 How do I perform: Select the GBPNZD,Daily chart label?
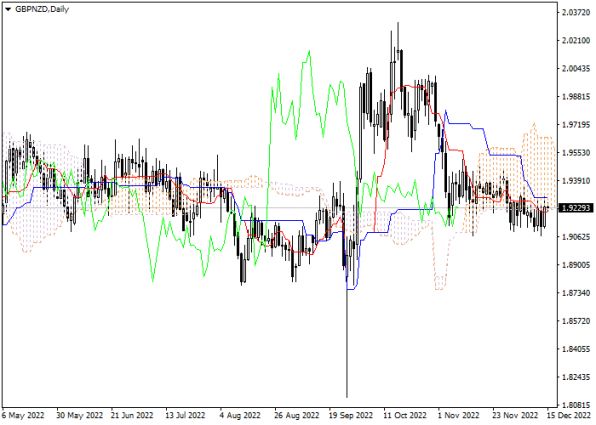[42, 9]
